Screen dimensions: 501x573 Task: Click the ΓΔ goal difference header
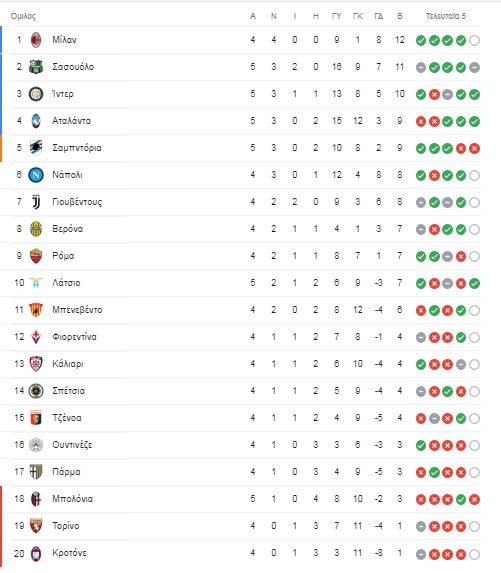[x=379, y=16]
